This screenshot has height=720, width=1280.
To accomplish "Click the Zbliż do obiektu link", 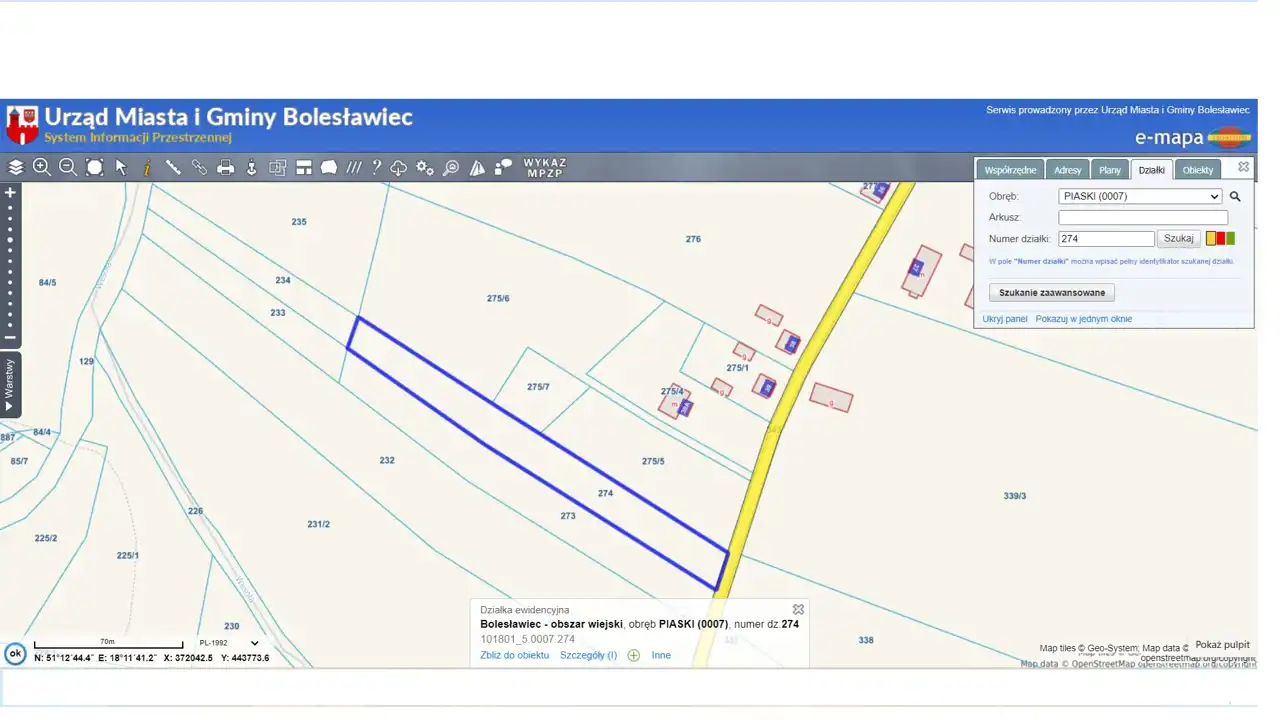I will pos(514,655).
